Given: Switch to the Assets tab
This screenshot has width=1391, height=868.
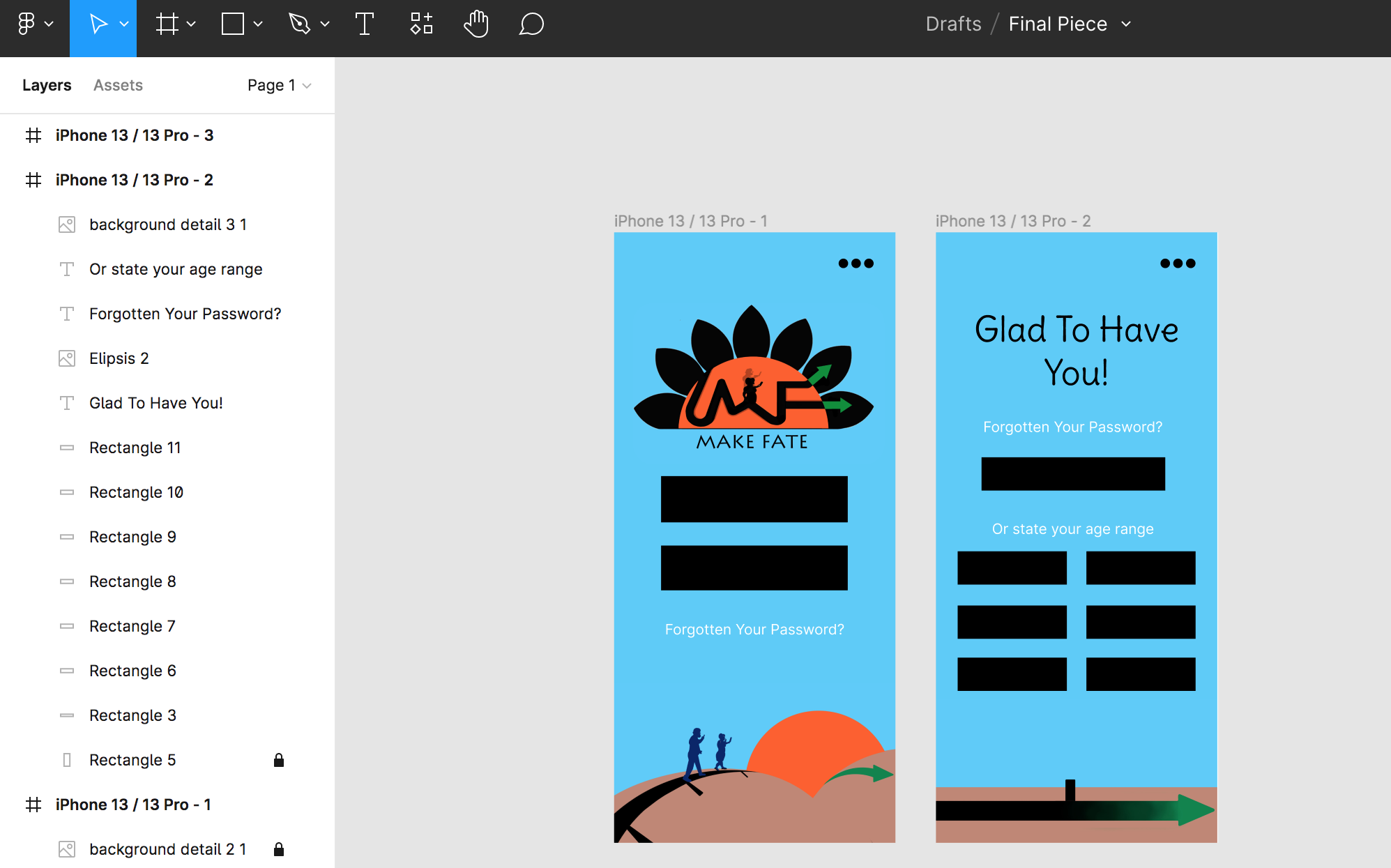Looking at the screenshot, I should tap(118, 85).
